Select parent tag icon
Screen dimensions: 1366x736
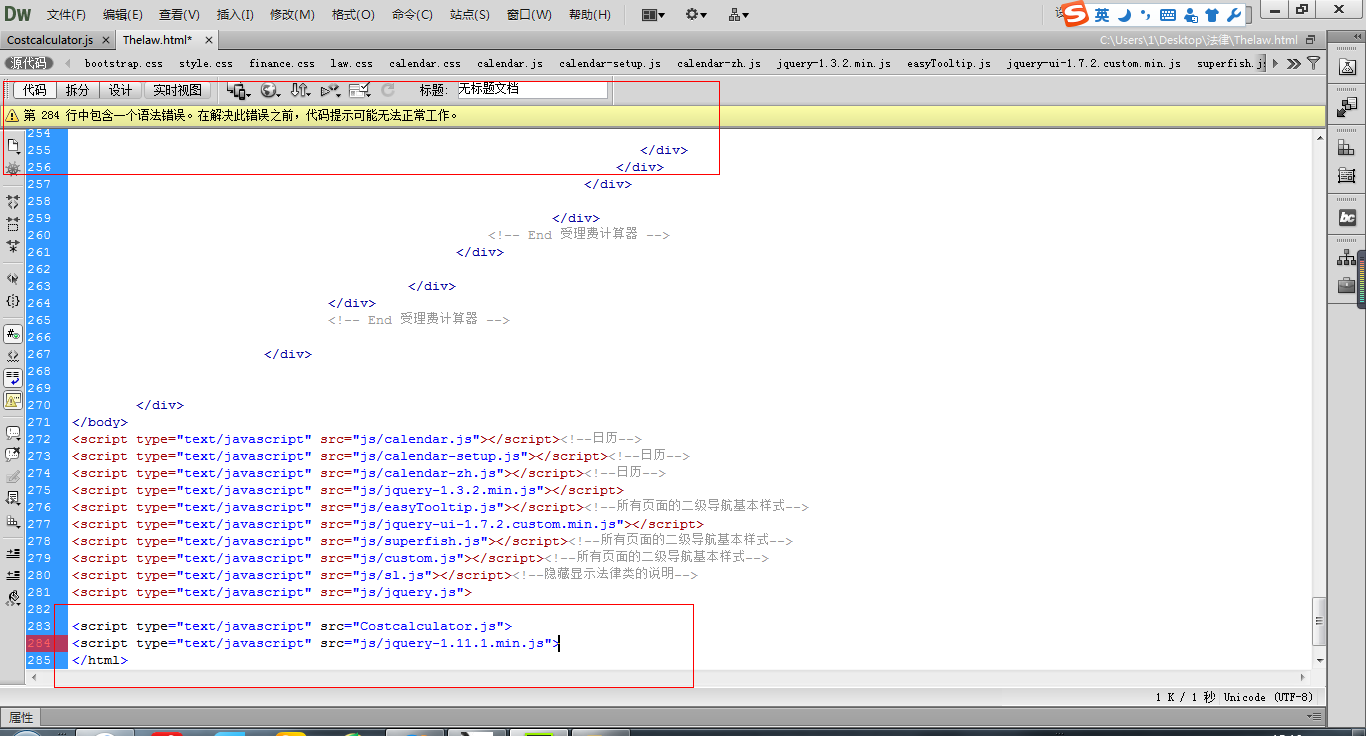(x=13, y=279)
